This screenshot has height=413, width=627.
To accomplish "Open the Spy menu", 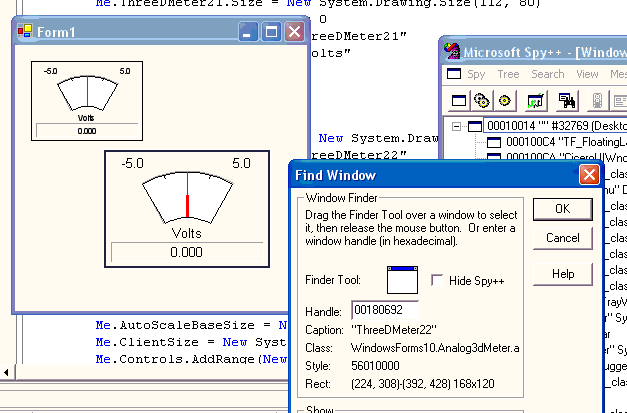I will [476, 74].
